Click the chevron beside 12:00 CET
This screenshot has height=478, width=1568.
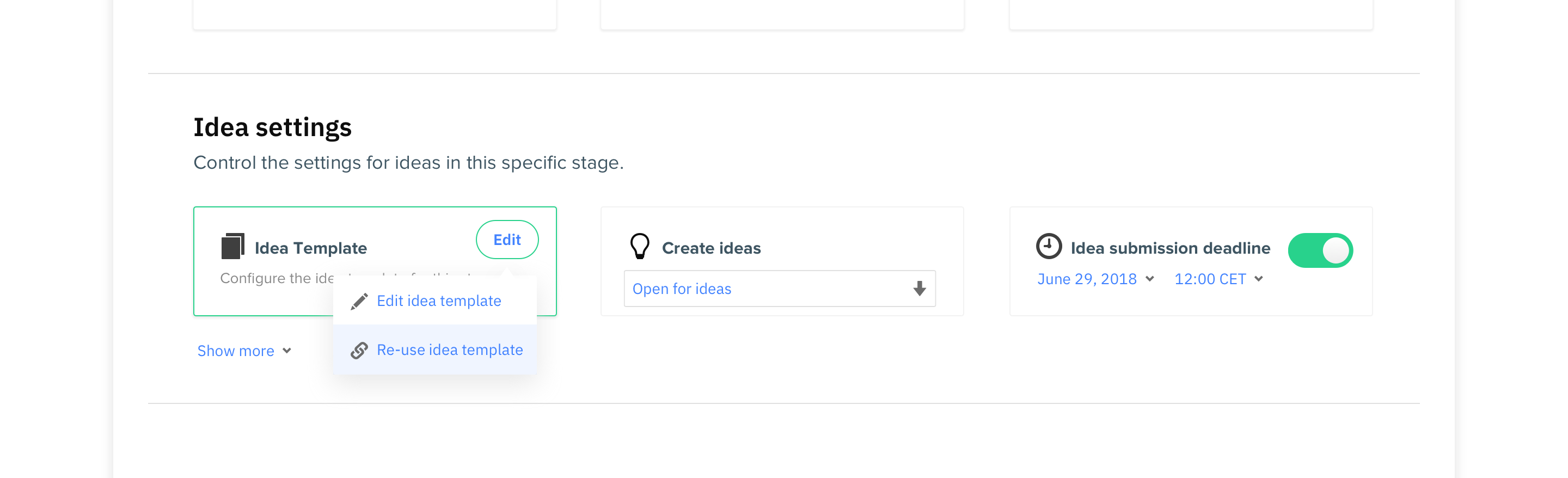coord(1258,279)
